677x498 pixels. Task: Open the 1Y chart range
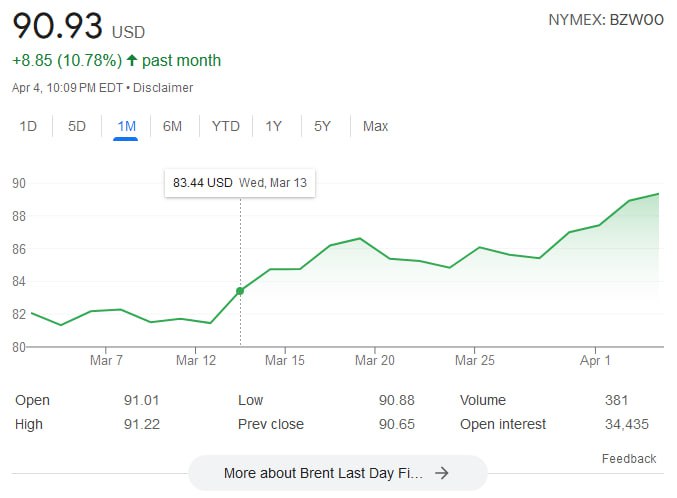(273, 126)
